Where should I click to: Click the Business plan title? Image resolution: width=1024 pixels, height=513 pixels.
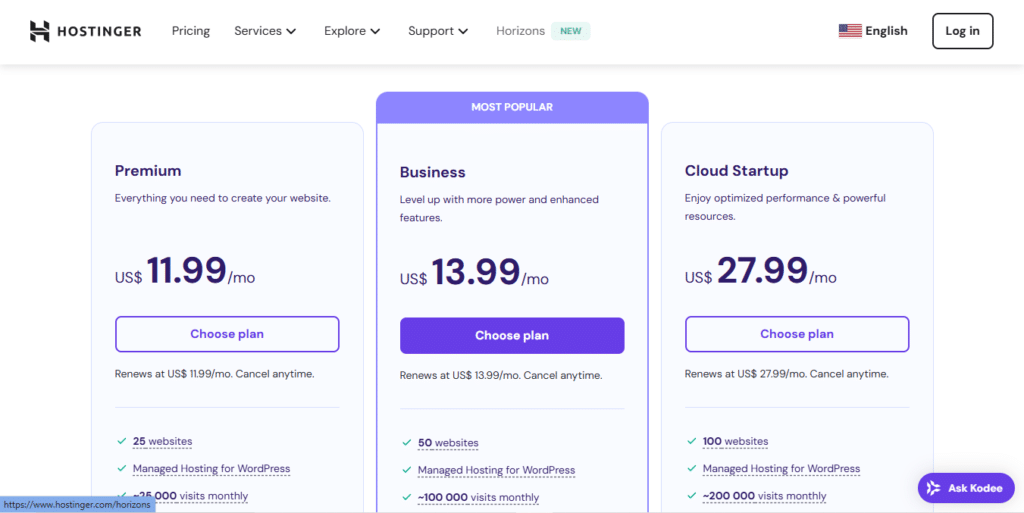tap(432, 172)
